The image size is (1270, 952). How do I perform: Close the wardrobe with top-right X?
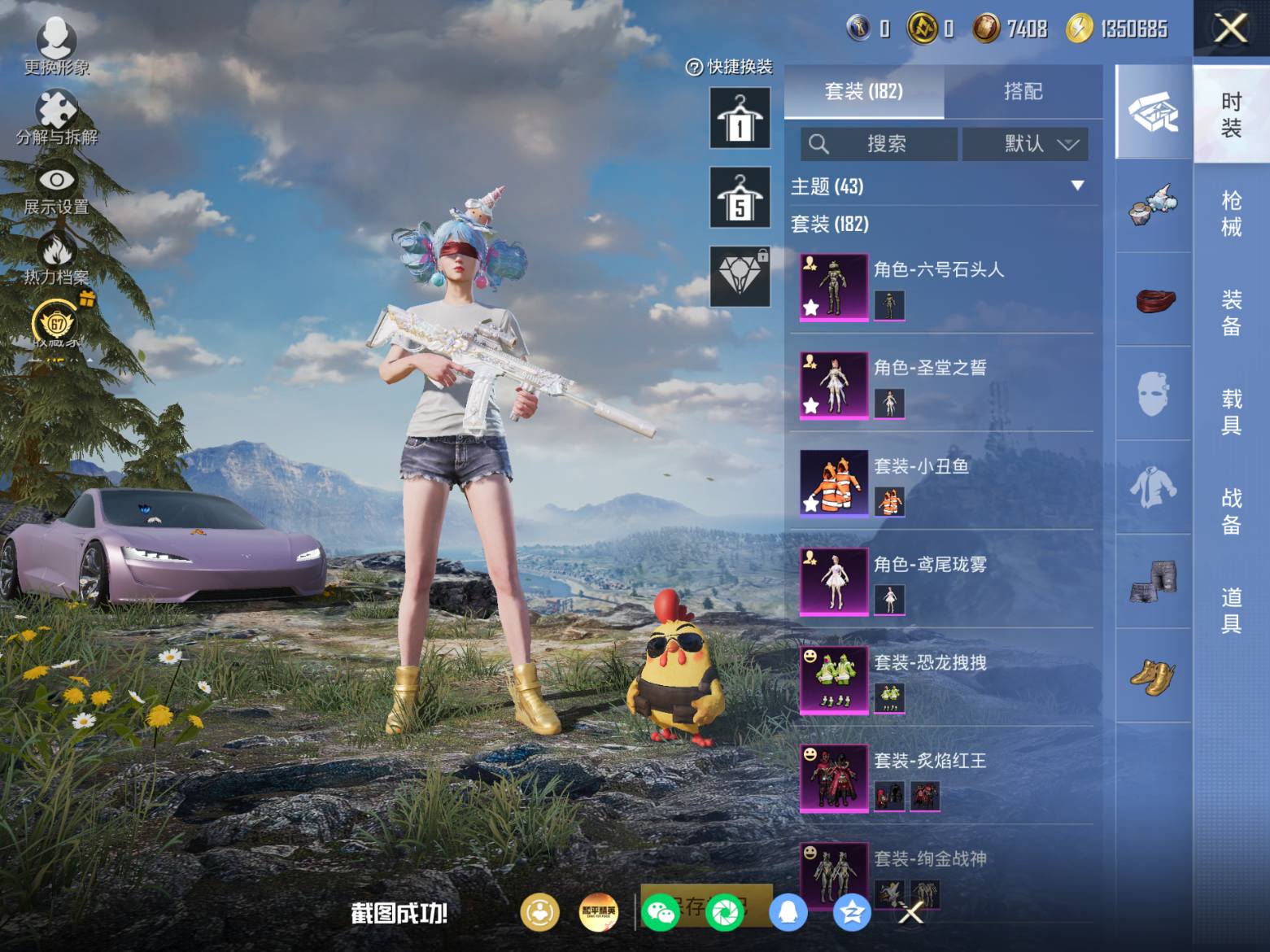(x=1231, y=28)
